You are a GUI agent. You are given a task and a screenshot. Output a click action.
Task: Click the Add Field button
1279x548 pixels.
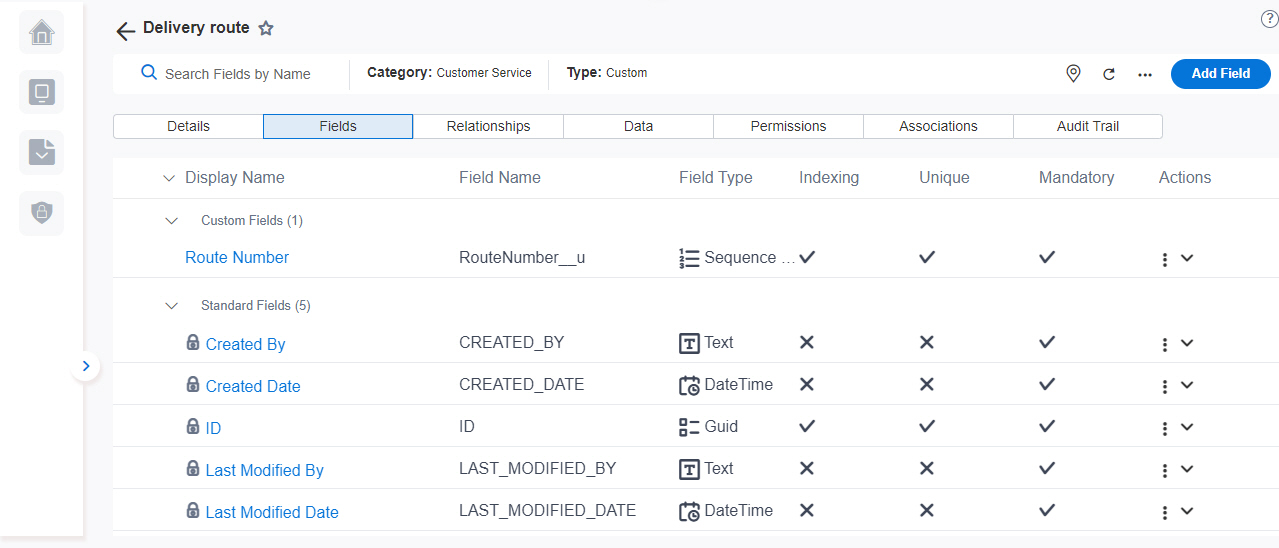tap(1221, 73)
